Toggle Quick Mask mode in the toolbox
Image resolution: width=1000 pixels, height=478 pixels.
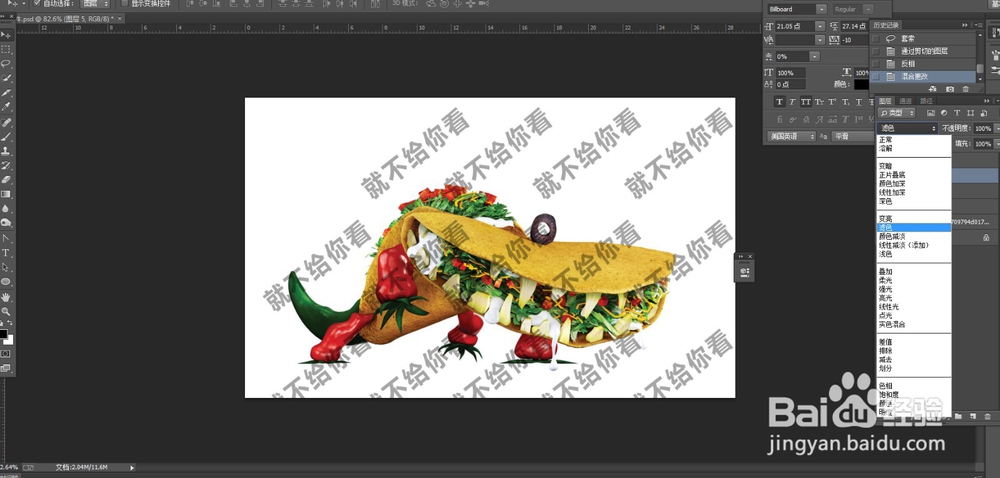6,353
